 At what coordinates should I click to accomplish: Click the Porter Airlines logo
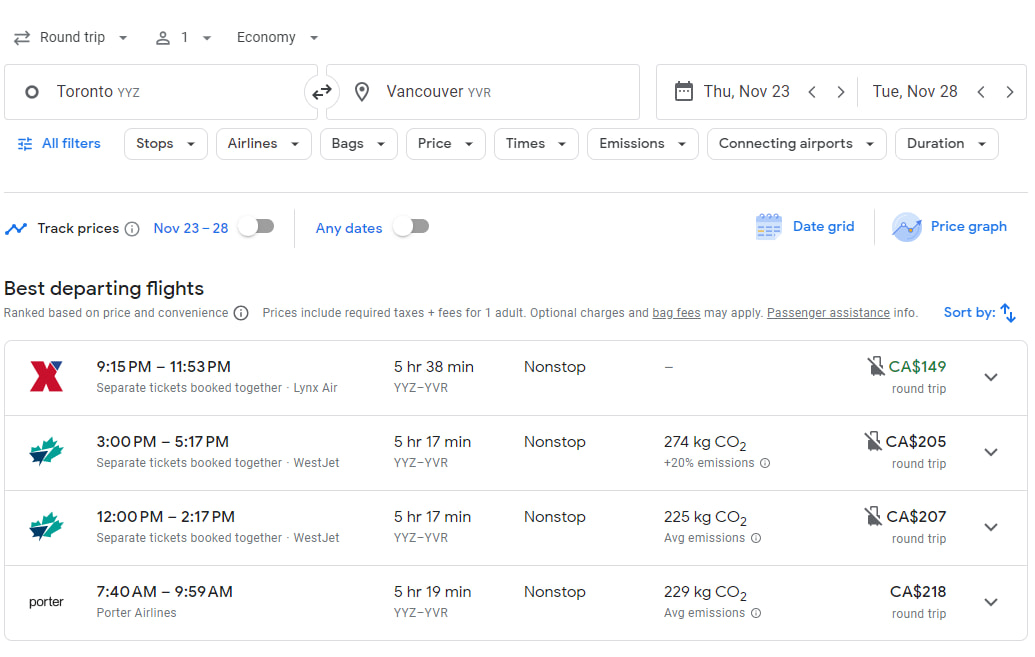(45, 601)
